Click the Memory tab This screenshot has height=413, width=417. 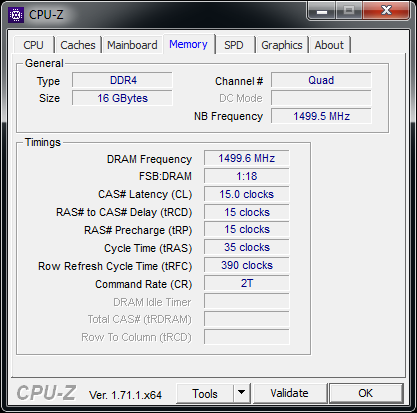click(x=188, y=44)
